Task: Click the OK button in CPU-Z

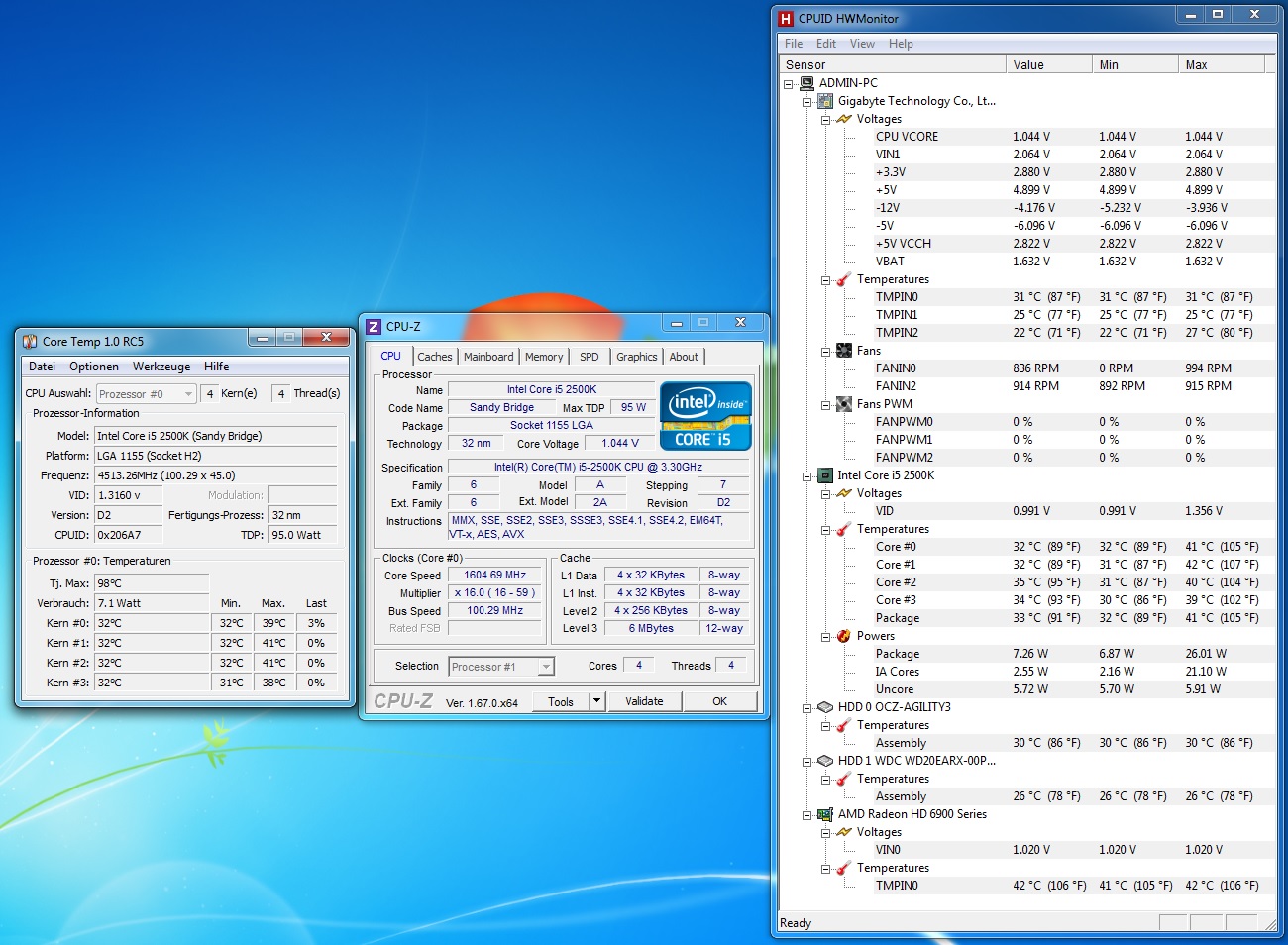Action: click(x=720, y=701)
